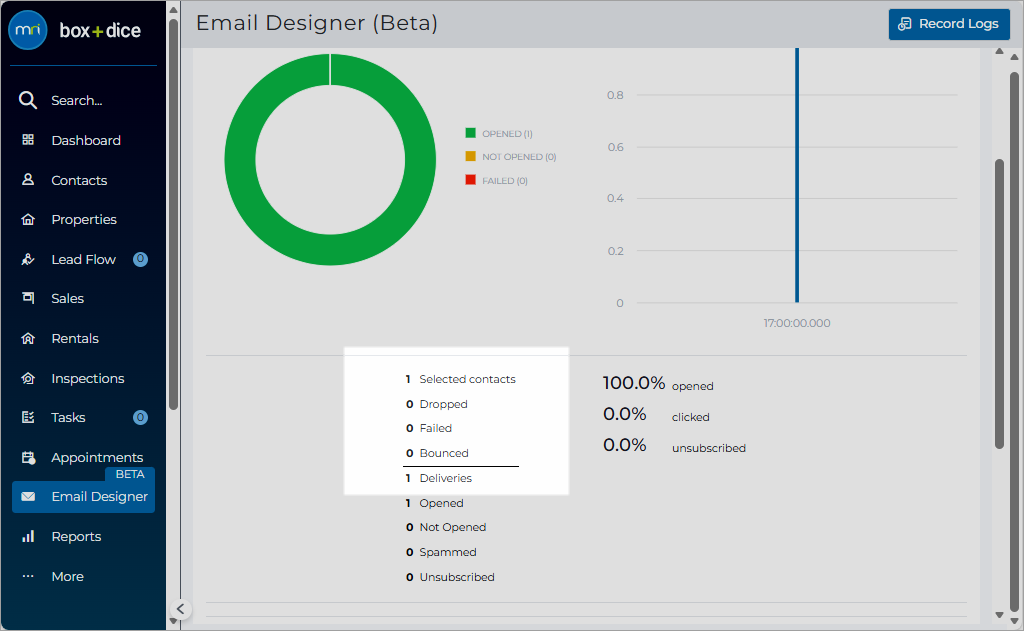Click the Reports bar chart icon

(28, 536)
